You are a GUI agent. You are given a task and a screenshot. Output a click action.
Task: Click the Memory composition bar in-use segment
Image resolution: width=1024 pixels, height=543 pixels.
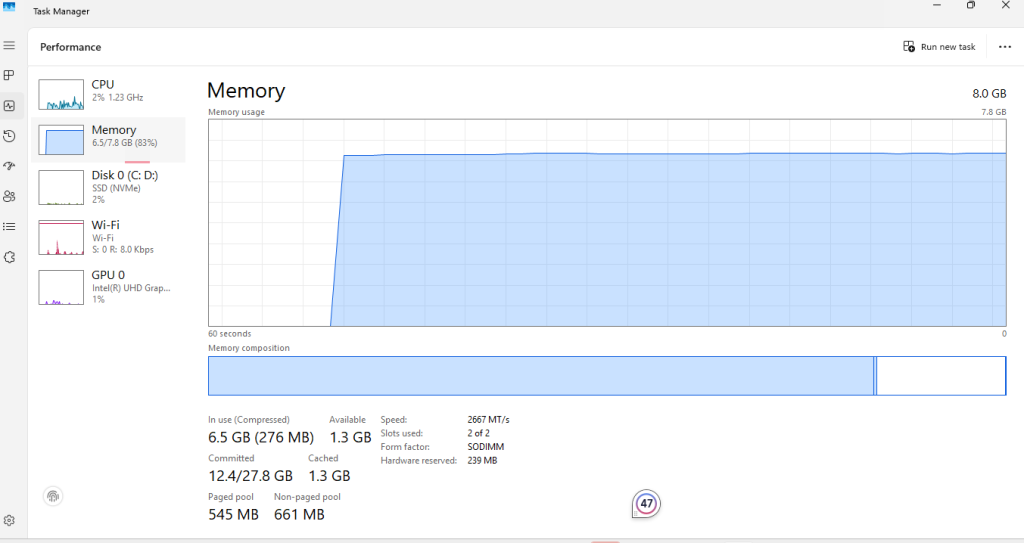point(541,376)
